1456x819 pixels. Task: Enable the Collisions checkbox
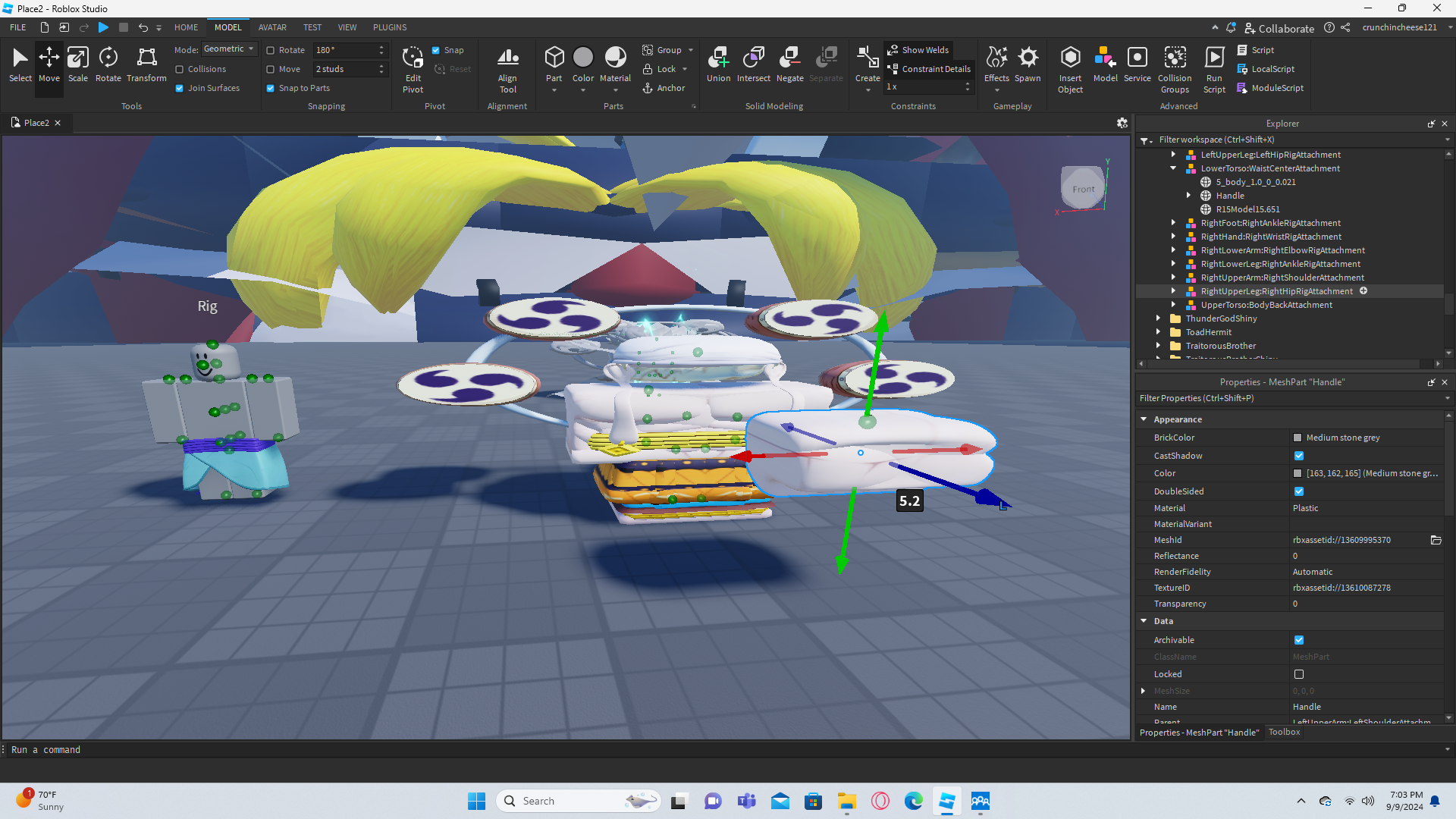tap(180, 69)
